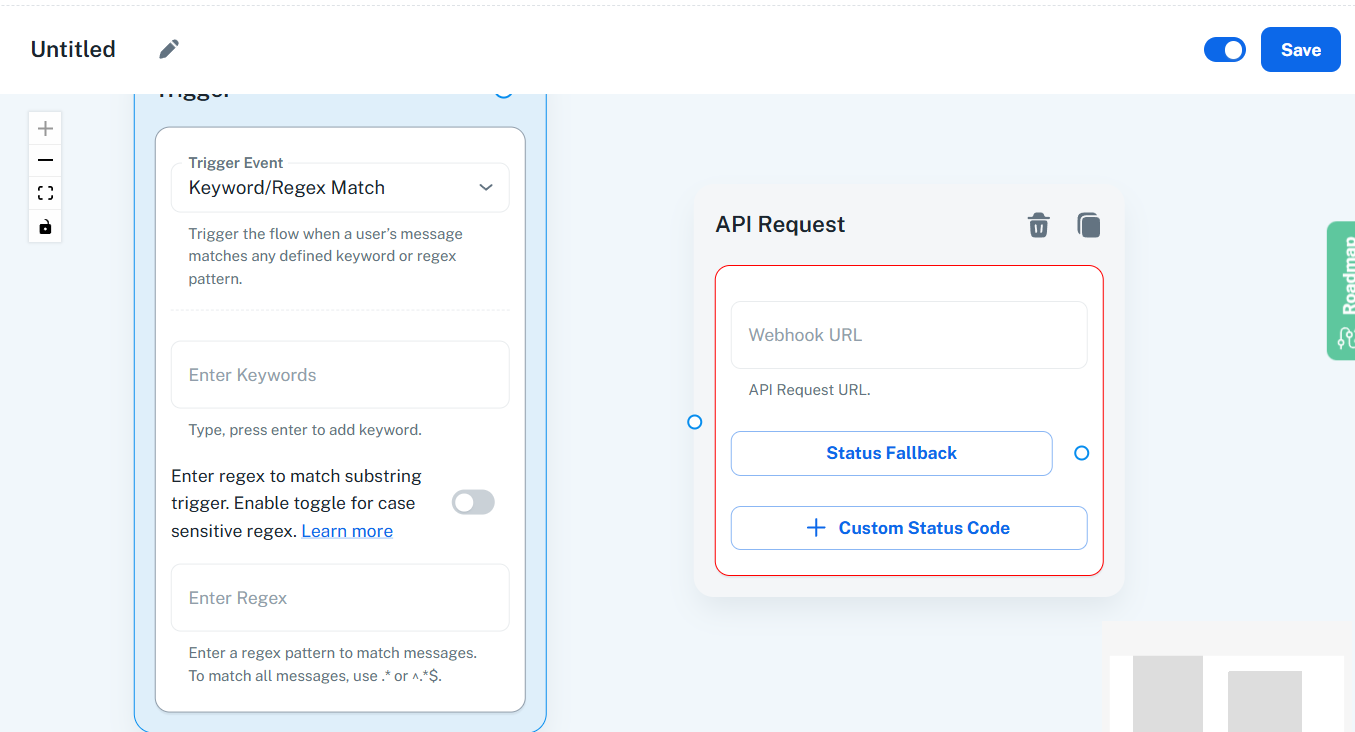Add a Custom Status Code
1355x732 pixels.
(x=908, y=528)
